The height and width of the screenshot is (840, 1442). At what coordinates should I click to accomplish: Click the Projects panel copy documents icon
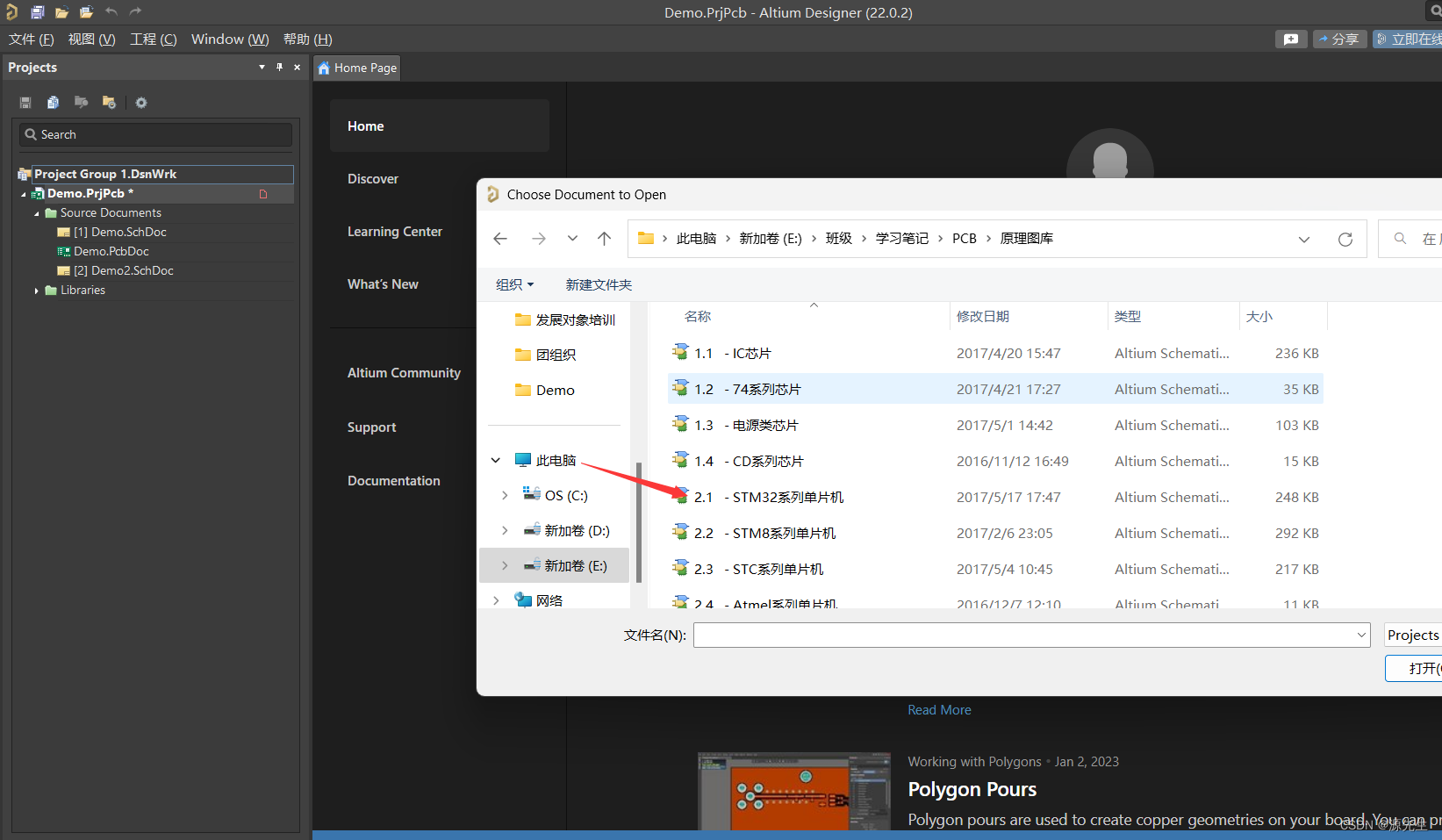pyautogui.click(x=53, y=103)
